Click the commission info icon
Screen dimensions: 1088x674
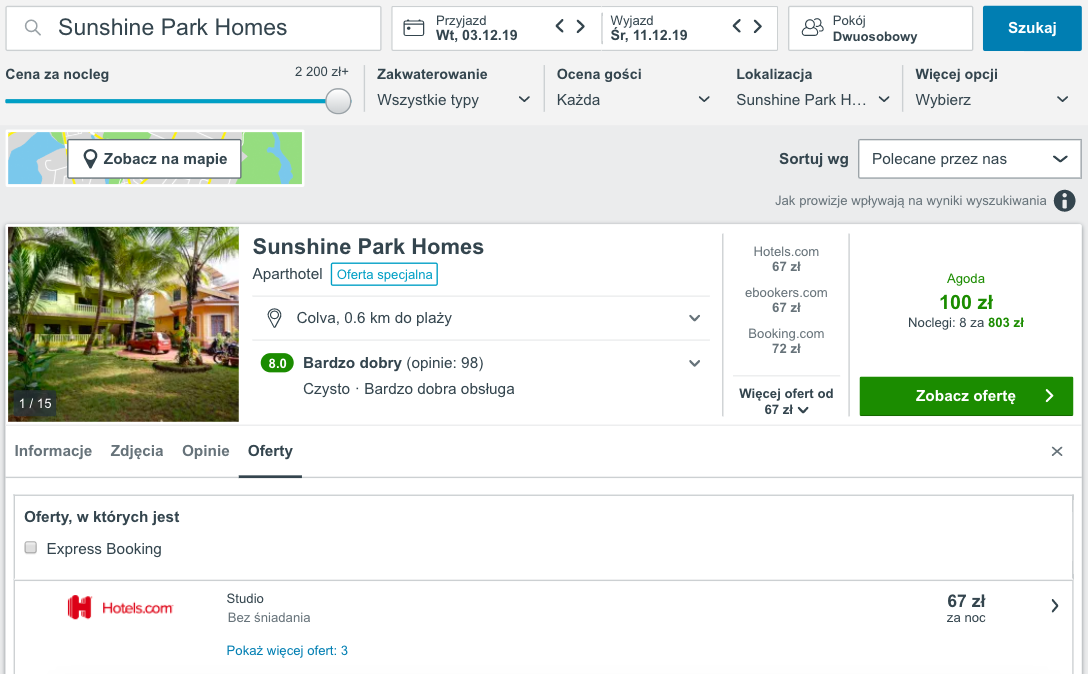pos(1065,201)
